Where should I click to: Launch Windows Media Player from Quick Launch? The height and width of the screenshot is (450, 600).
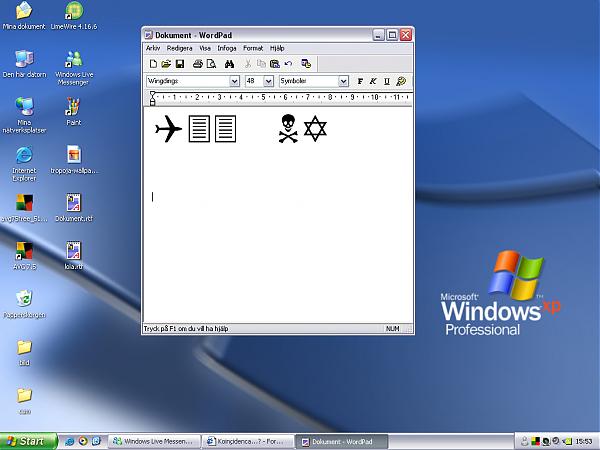(x=83, y=441)
